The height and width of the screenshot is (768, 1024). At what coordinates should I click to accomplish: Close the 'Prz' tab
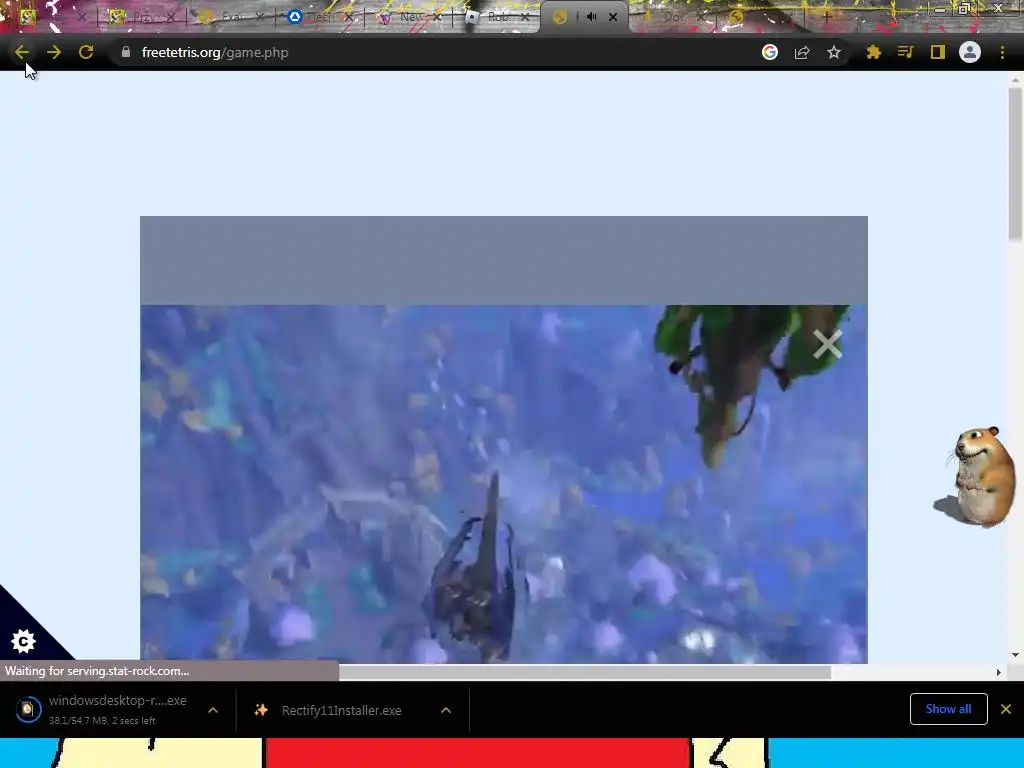pos(170,17)
